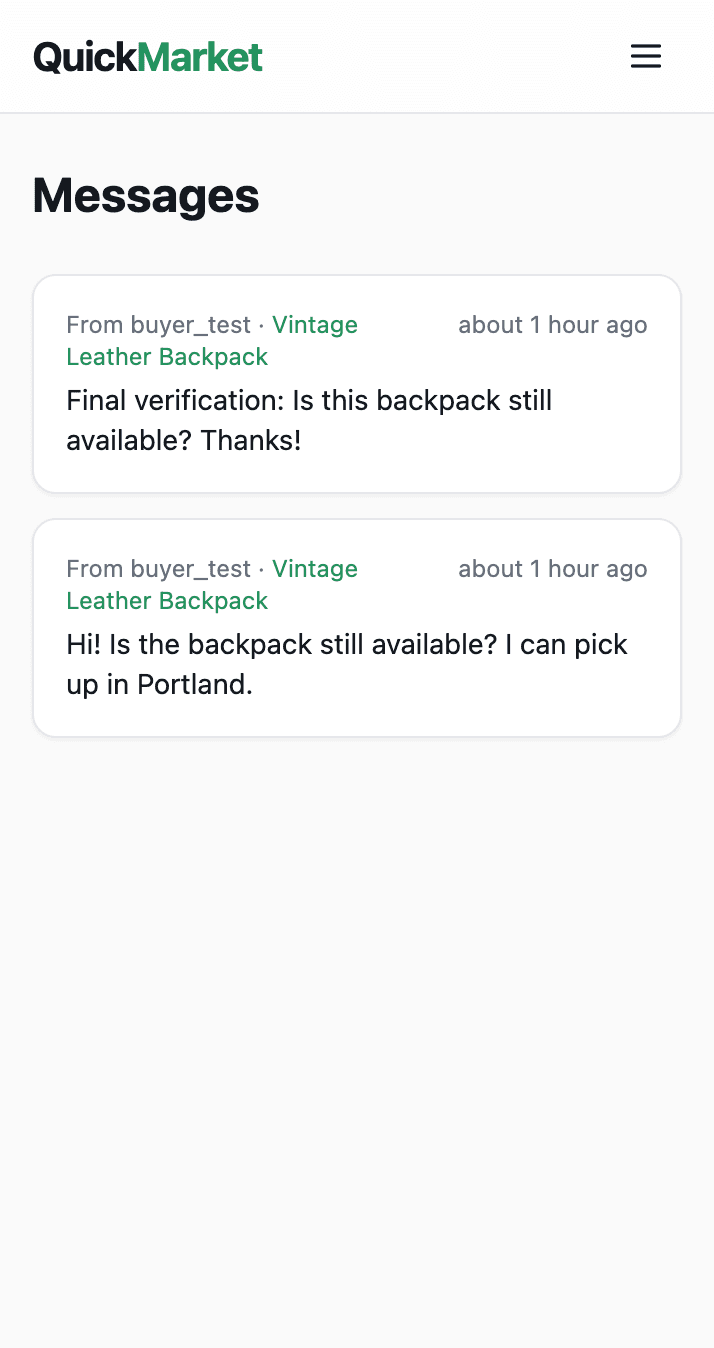
Task: Click the 'about 1 hour ago' timestamp on first message
Action: coord(552,325)
